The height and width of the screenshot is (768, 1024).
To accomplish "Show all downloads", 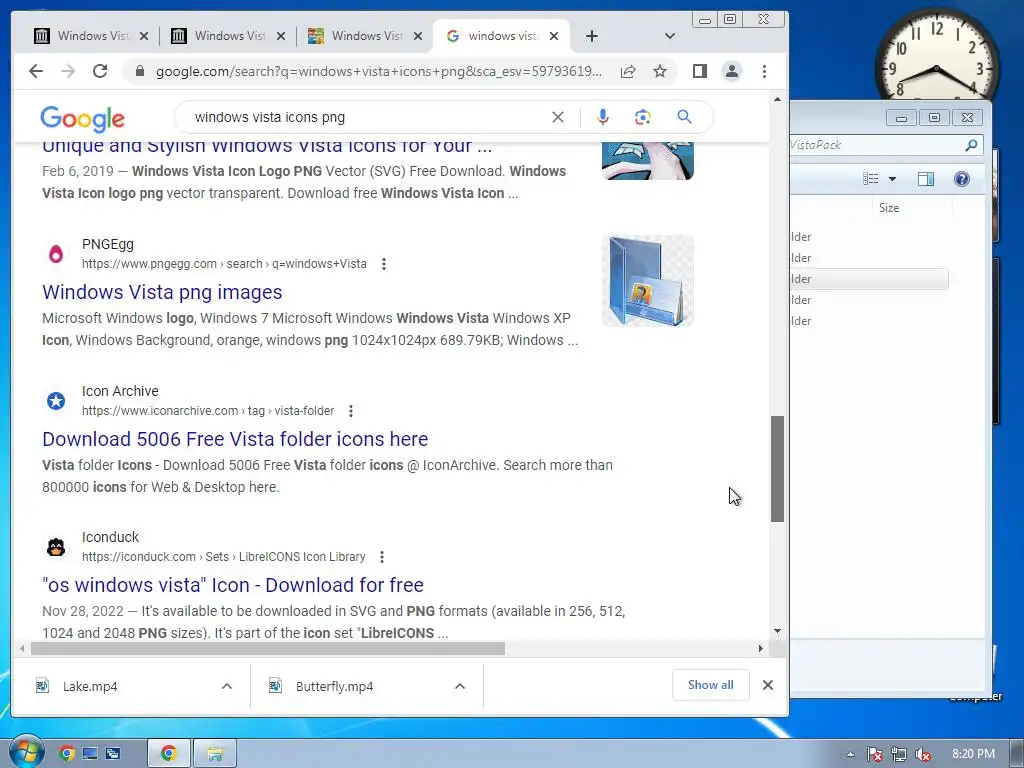I will coord(711,685).
